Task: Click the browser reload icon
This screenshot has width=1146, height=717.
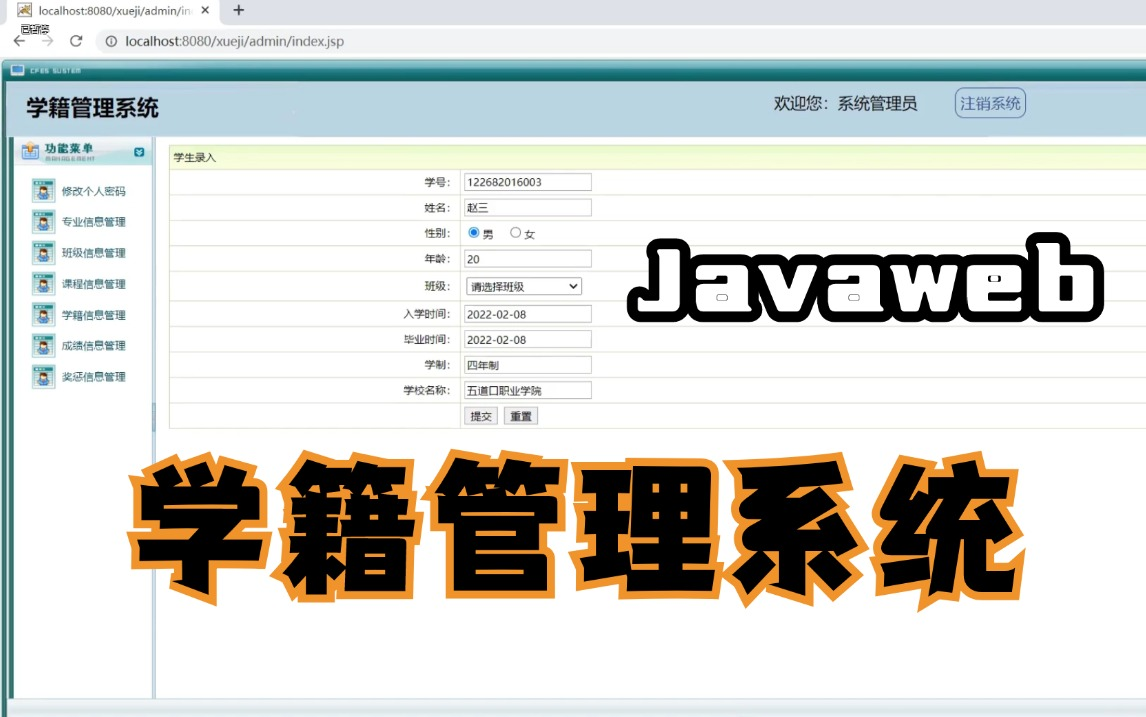Action: [76, 42]
